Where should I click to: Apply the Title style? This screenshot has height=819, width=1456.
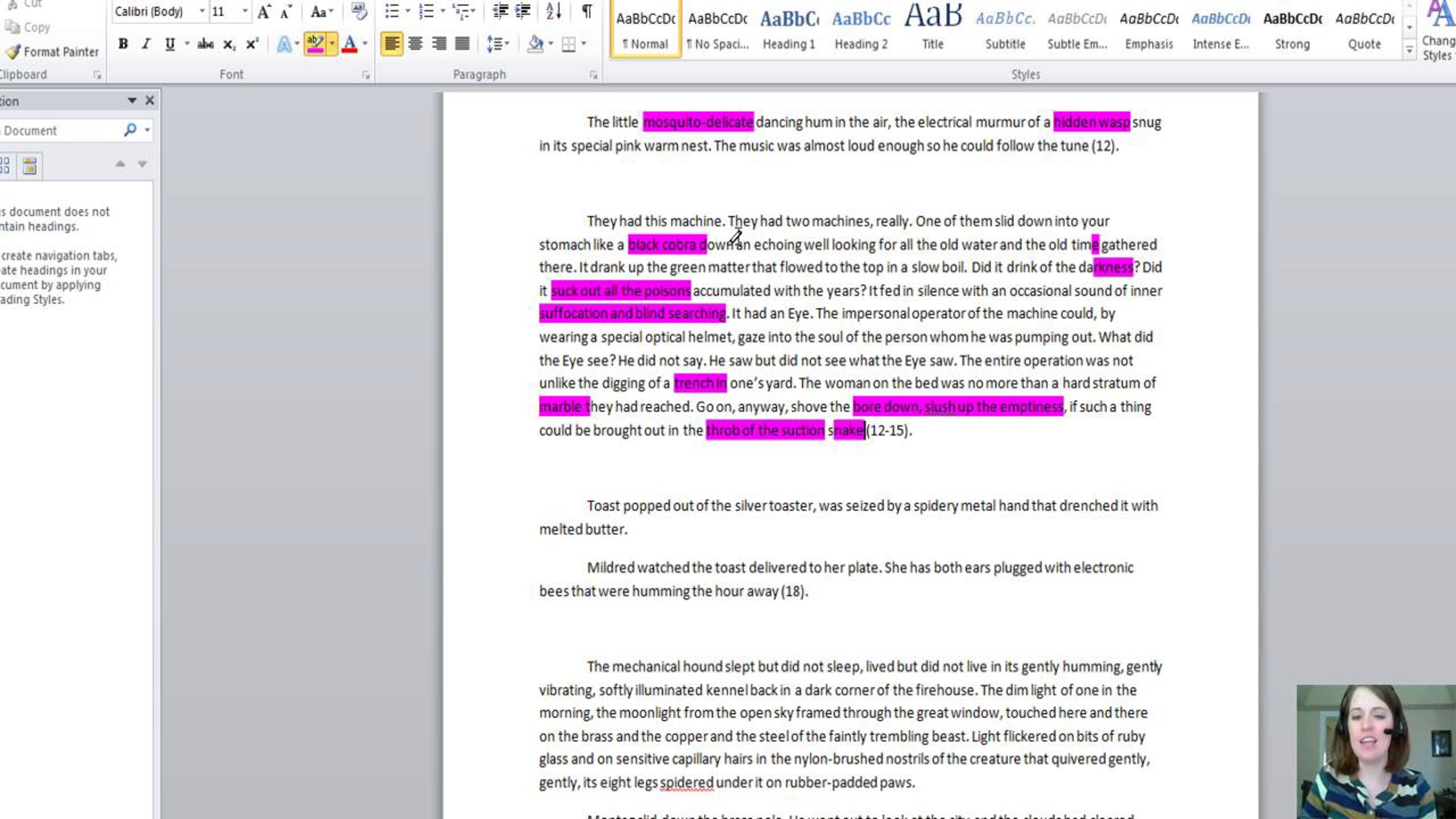(932, 29)
